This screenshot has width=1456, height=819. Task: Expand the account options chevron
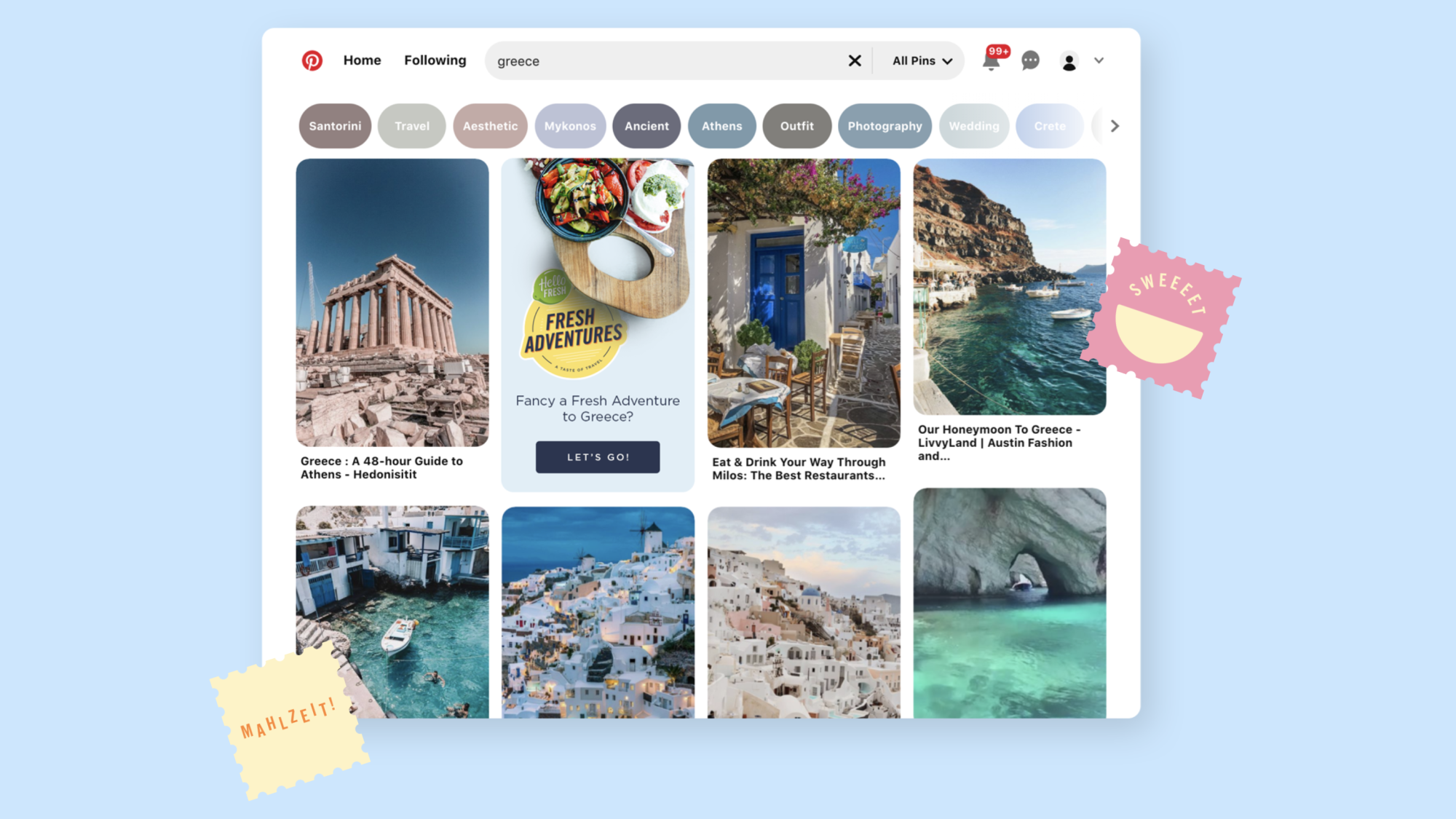coord(1099,60)
